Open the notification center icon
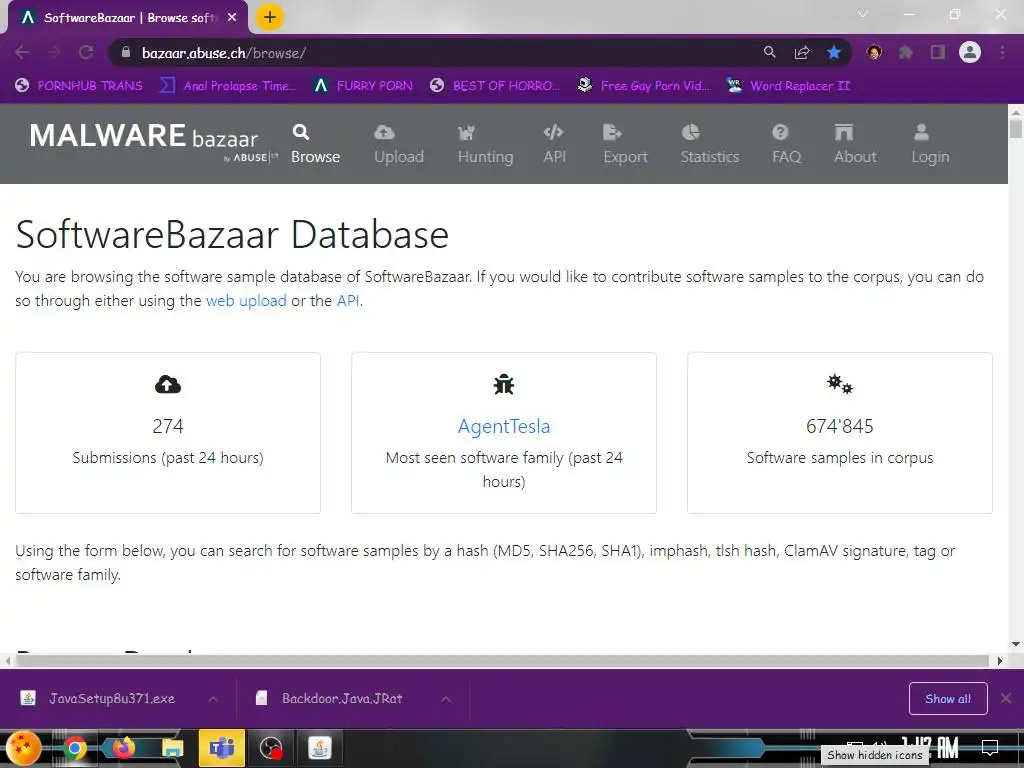 pyautogui.click(x=990, y=747)
